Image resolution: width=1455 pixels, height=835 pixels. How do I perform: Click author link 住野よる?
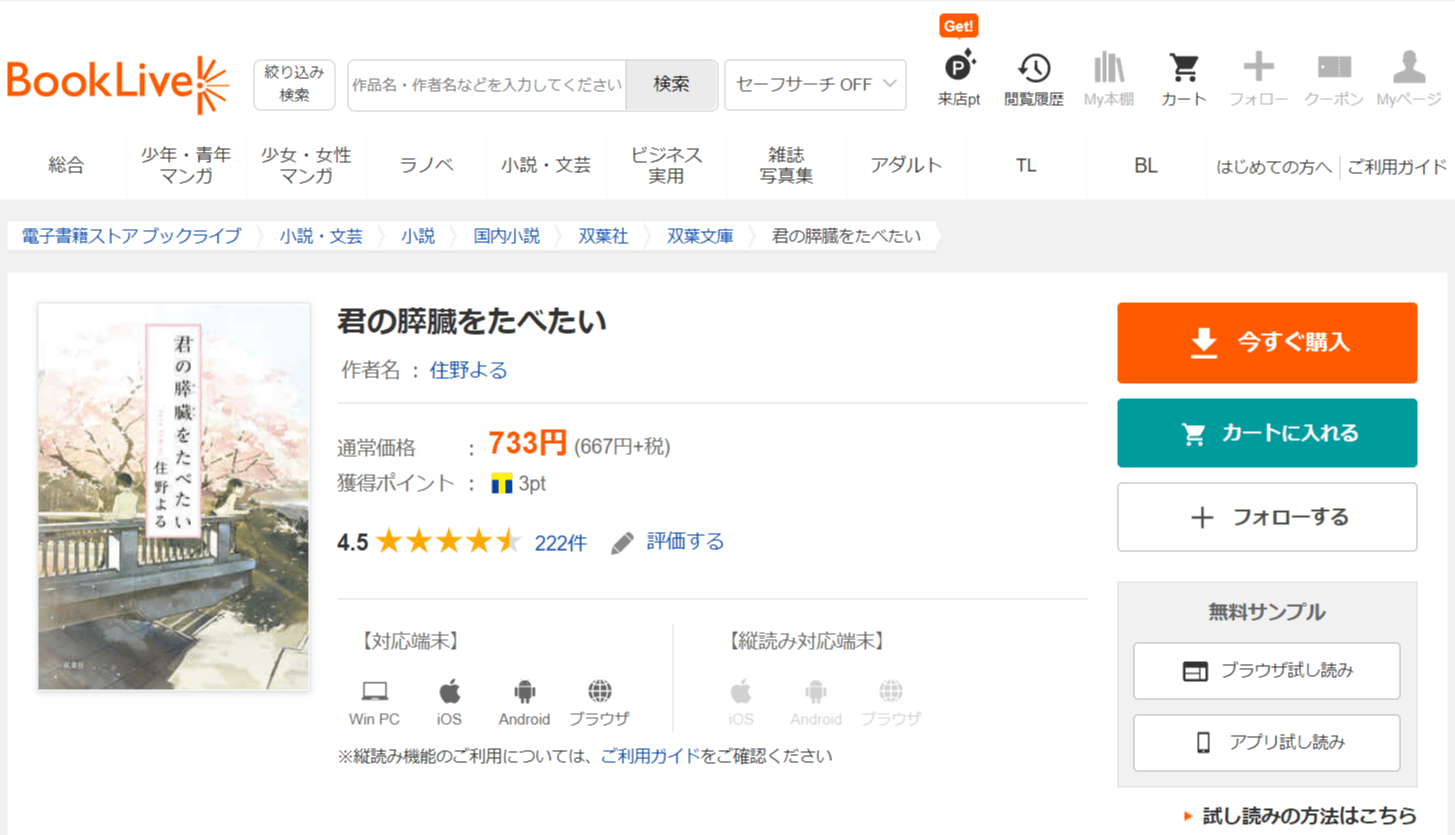(468, 370)
